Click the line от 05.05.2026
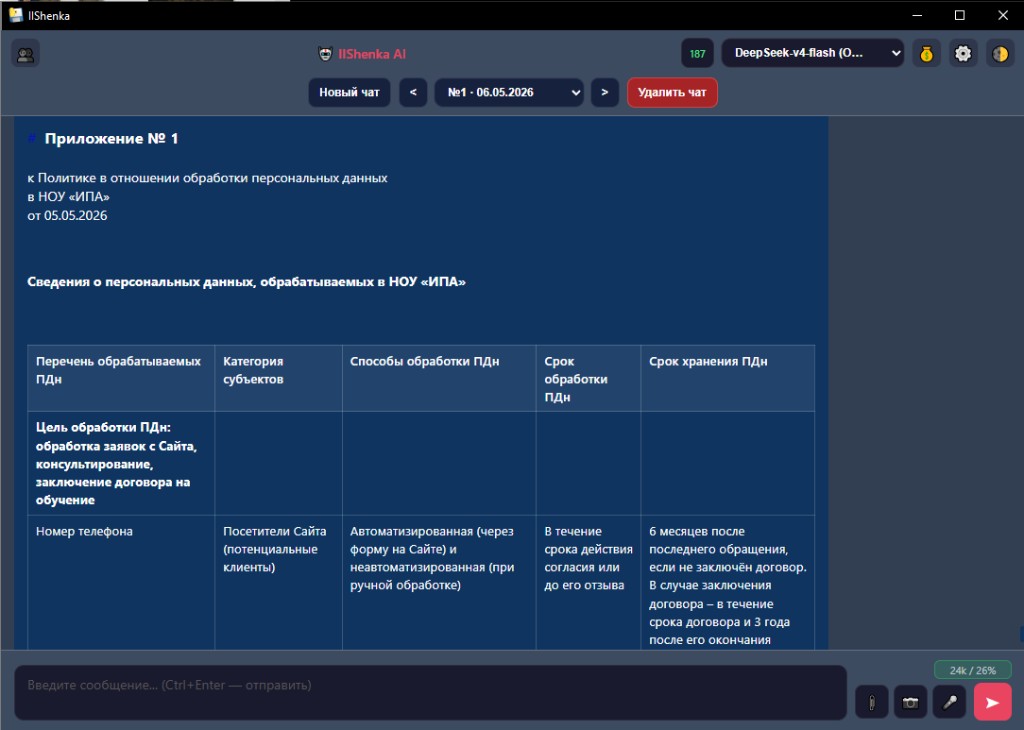The width and height of the screenshot is (1024, 730). click(67, 215)
